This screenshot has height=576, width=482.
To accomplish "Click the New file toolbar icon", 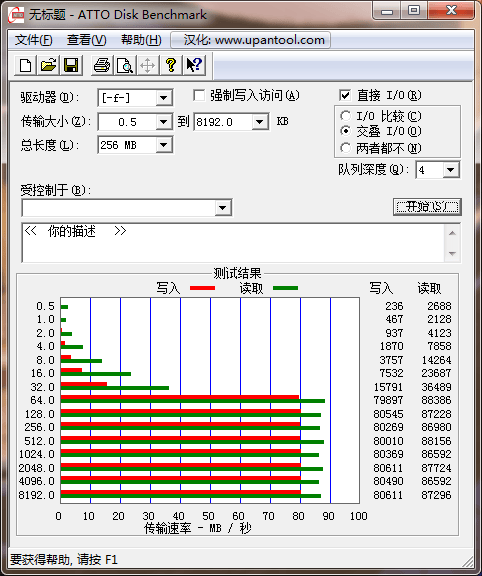I will coord(26,65).
